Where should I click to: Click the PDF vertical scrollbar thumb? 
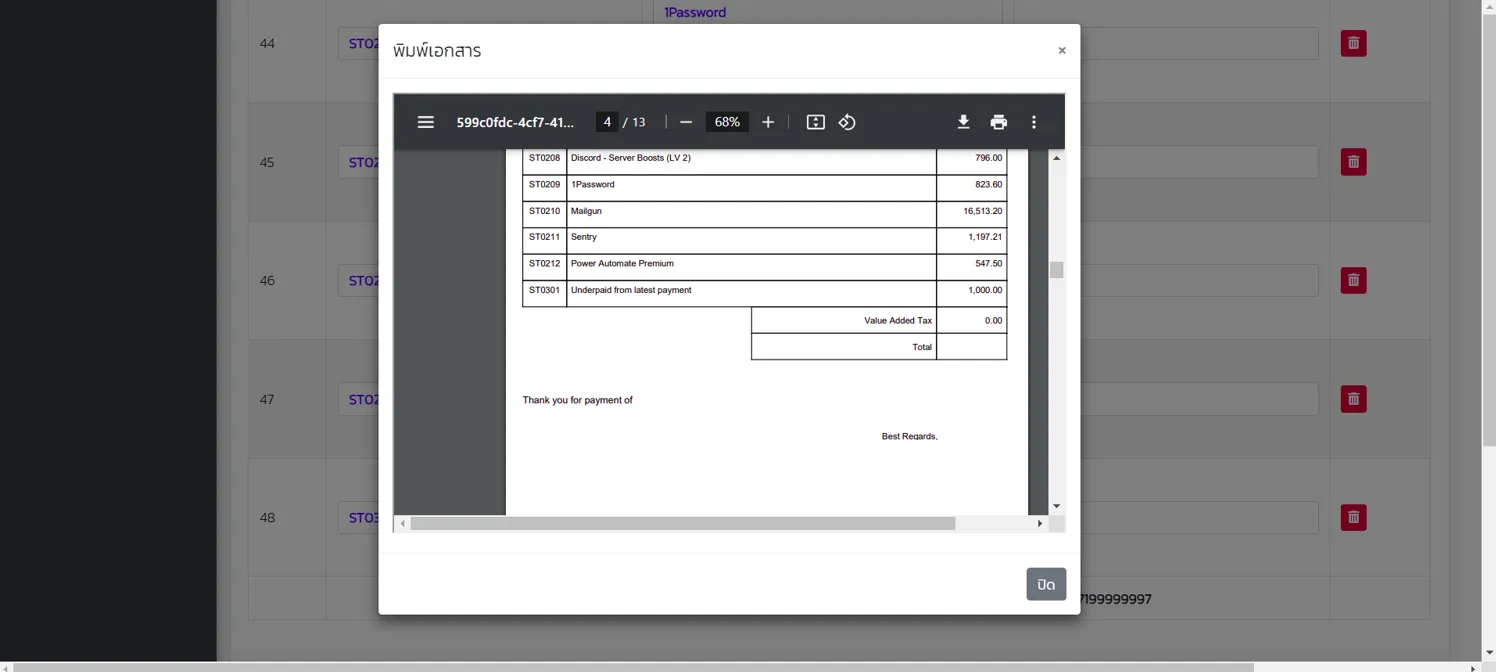coord(1056,270)
